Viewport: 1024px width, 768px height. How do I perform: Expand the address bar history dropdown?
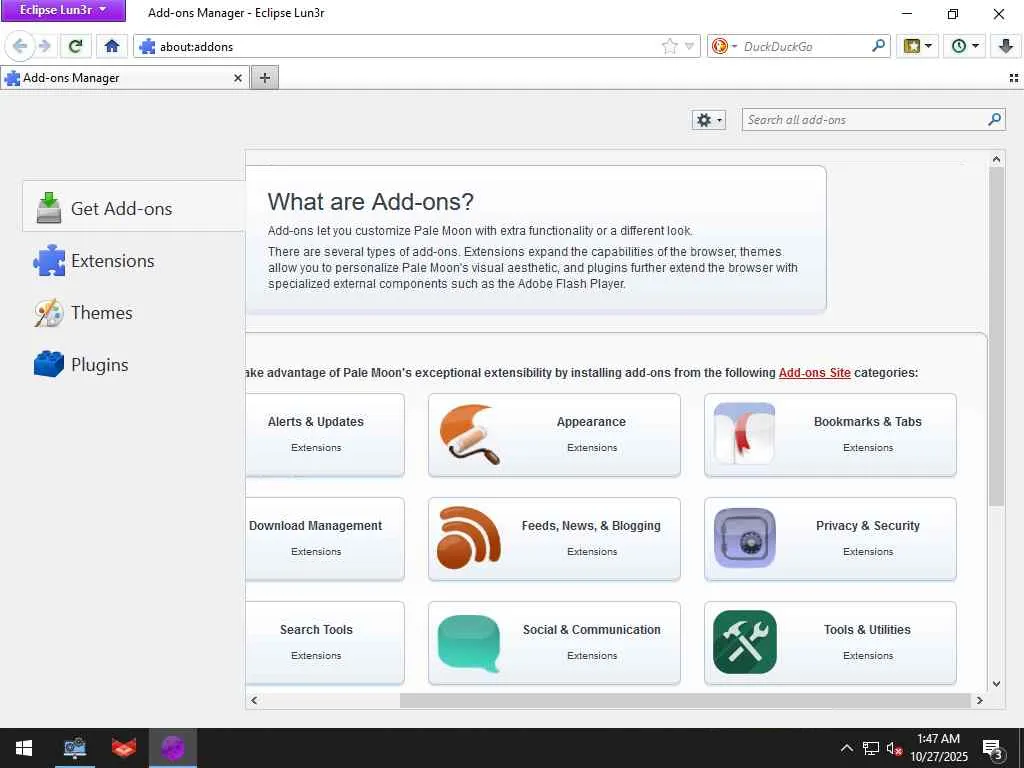point(689,46)
